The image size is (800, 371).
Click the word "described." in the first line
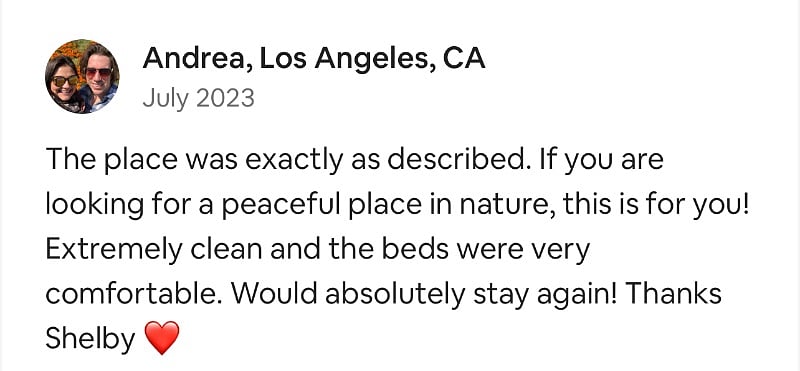coord(456,160)
